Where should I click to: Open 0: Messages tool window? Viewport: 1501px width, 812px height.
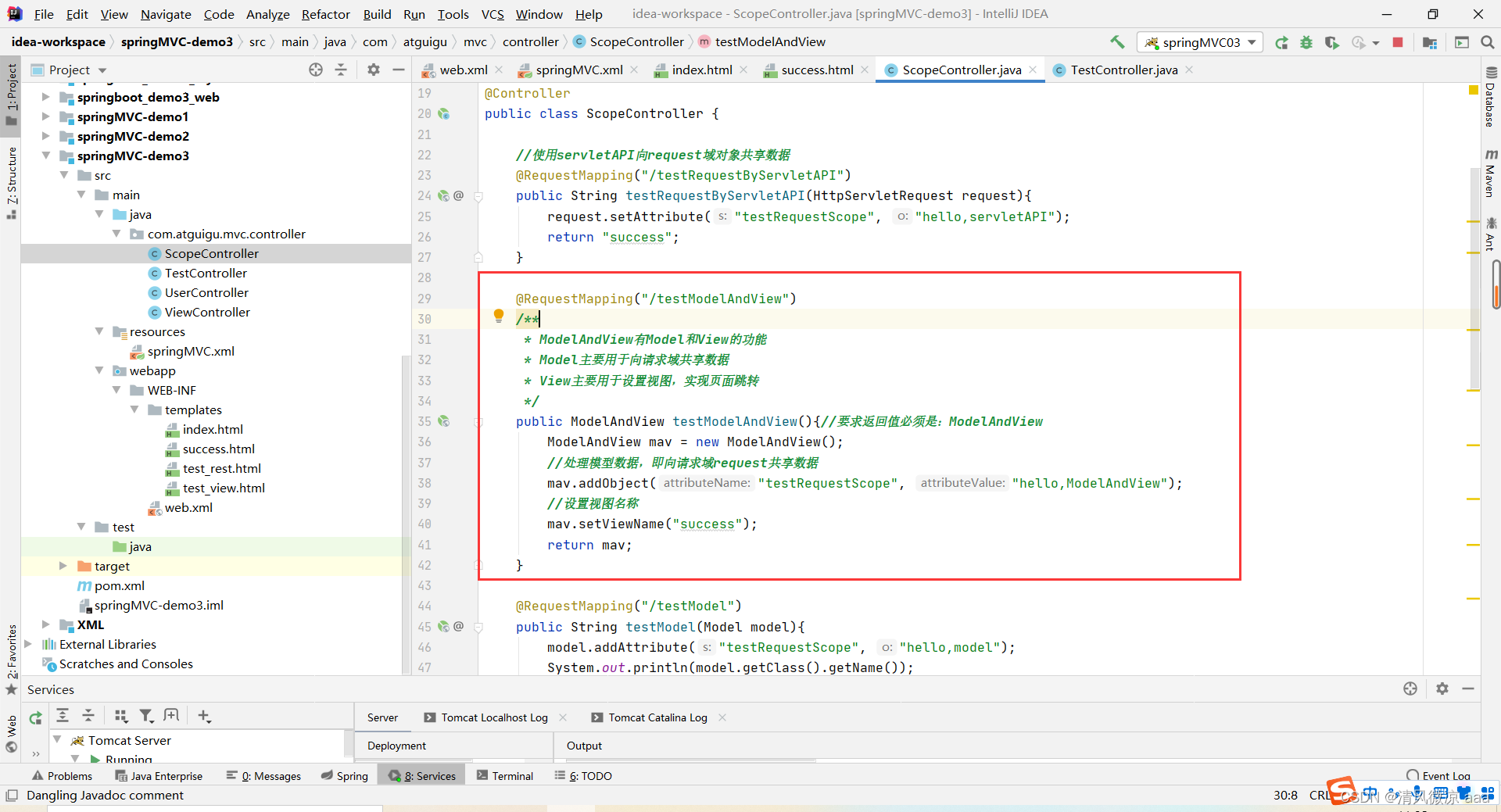tap(263, 775)
